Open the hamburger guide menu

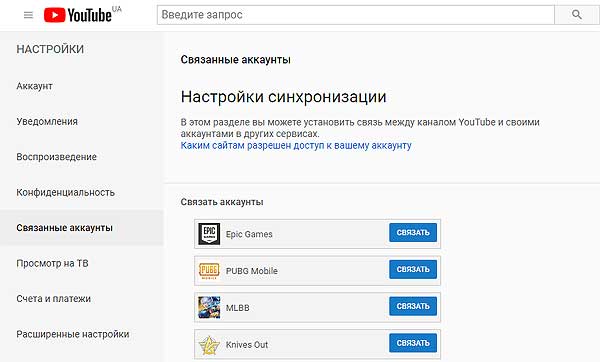[28, 15]
